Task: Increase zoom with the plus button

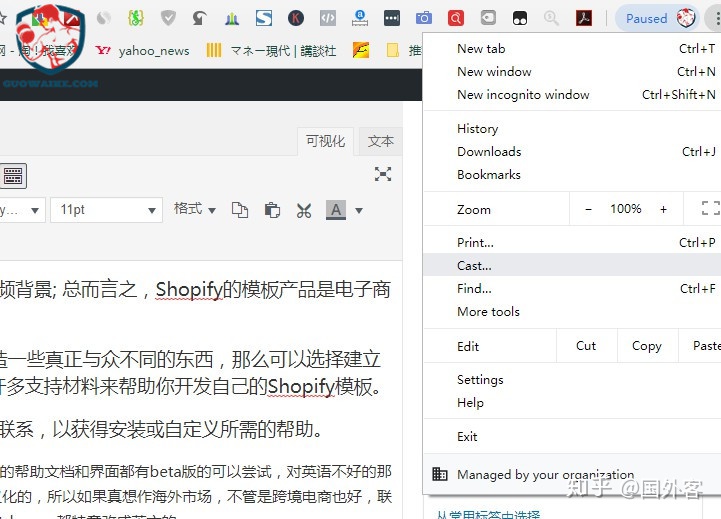Action: pyautogui.click(x=663, y=209)
